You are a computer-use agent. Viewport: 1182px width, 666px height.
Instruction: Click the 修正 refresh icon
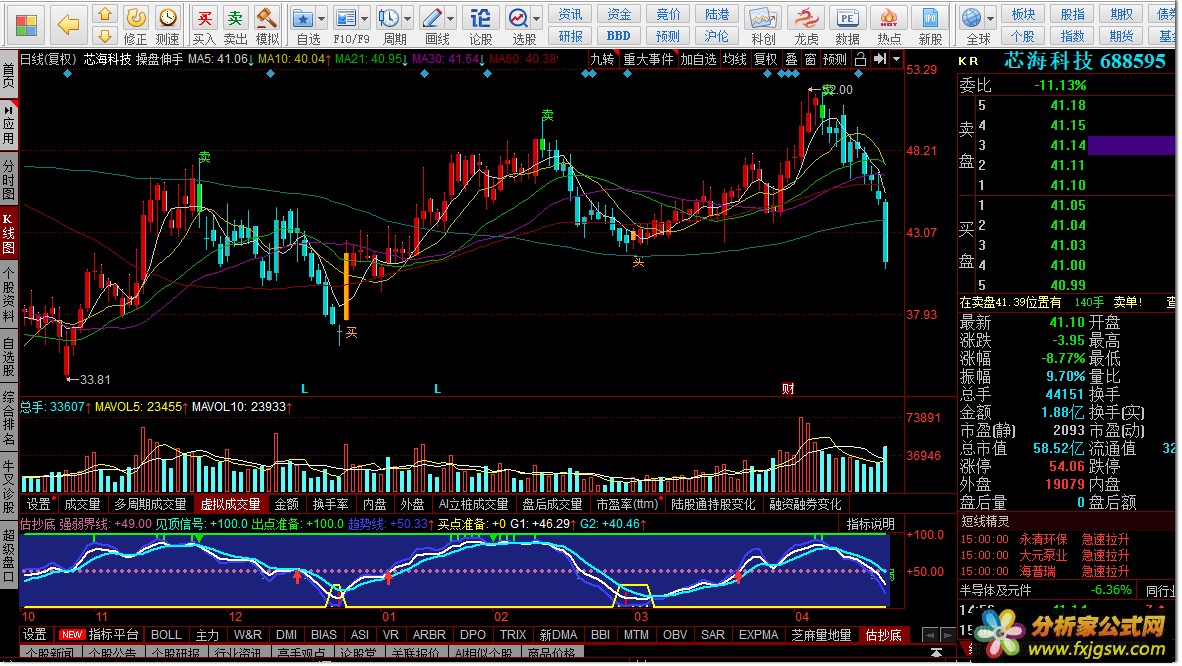(x=136, y=17)
